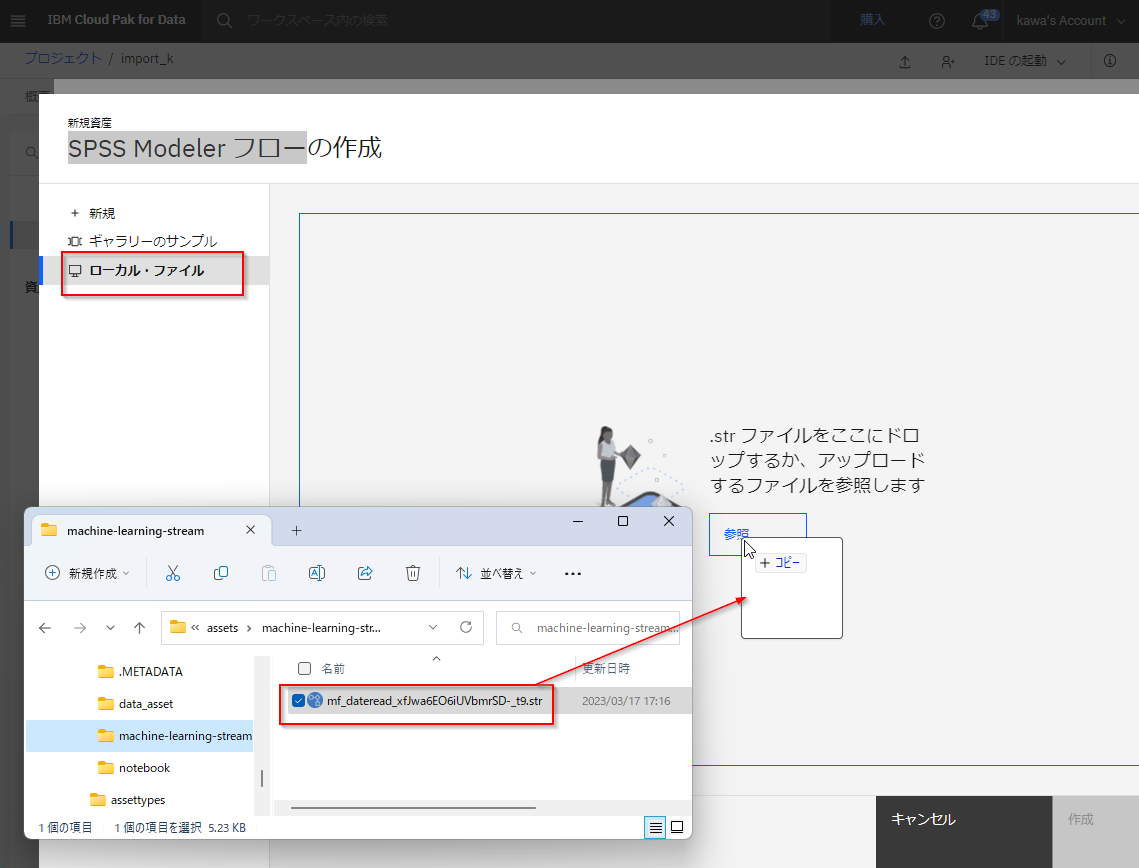The height and width of the screenshot is (868, 1139).
Task: Open the Explorer See more ellipsis menu
Action: pyautogui.click(x=572, y=573)
